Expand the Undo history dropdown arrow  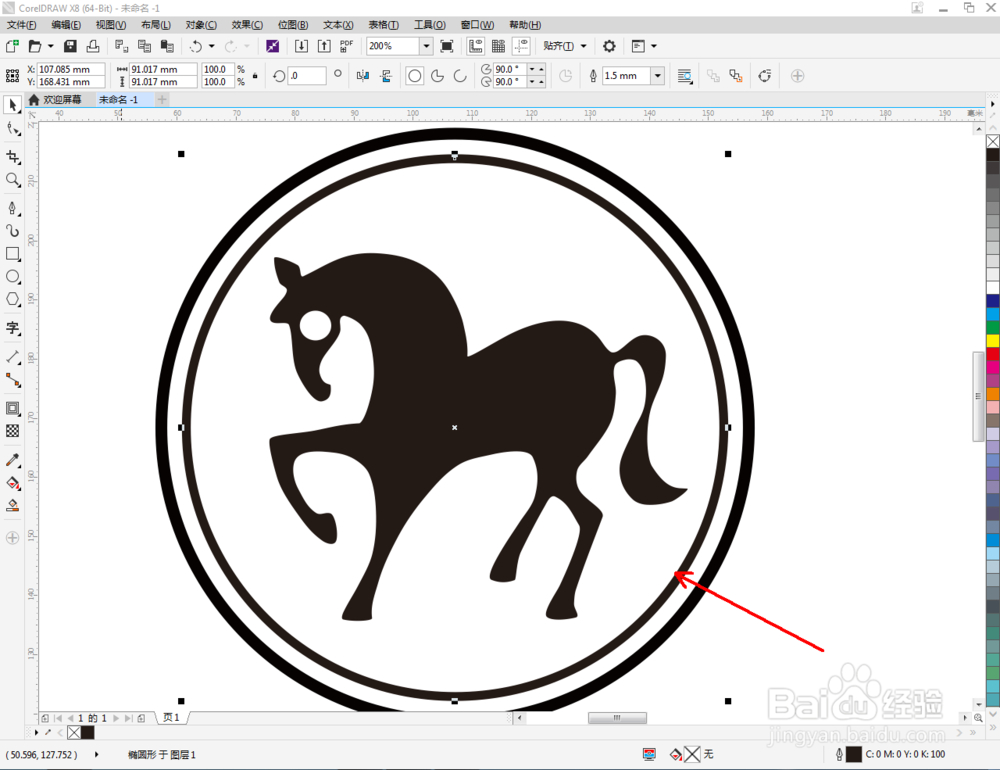pos(212,46)
